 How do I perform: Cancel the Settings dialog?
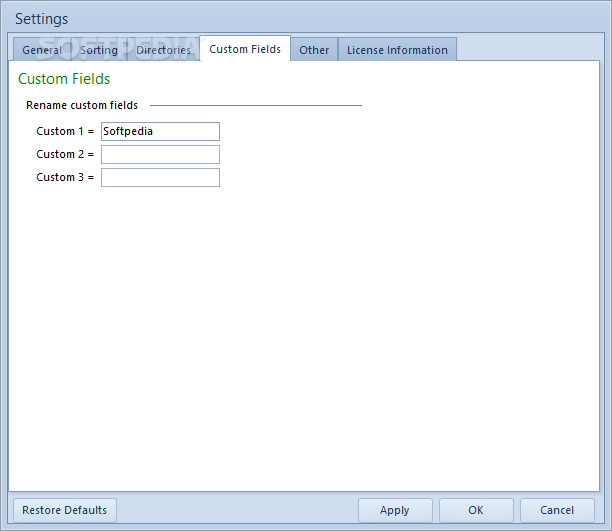click(557, 510)
